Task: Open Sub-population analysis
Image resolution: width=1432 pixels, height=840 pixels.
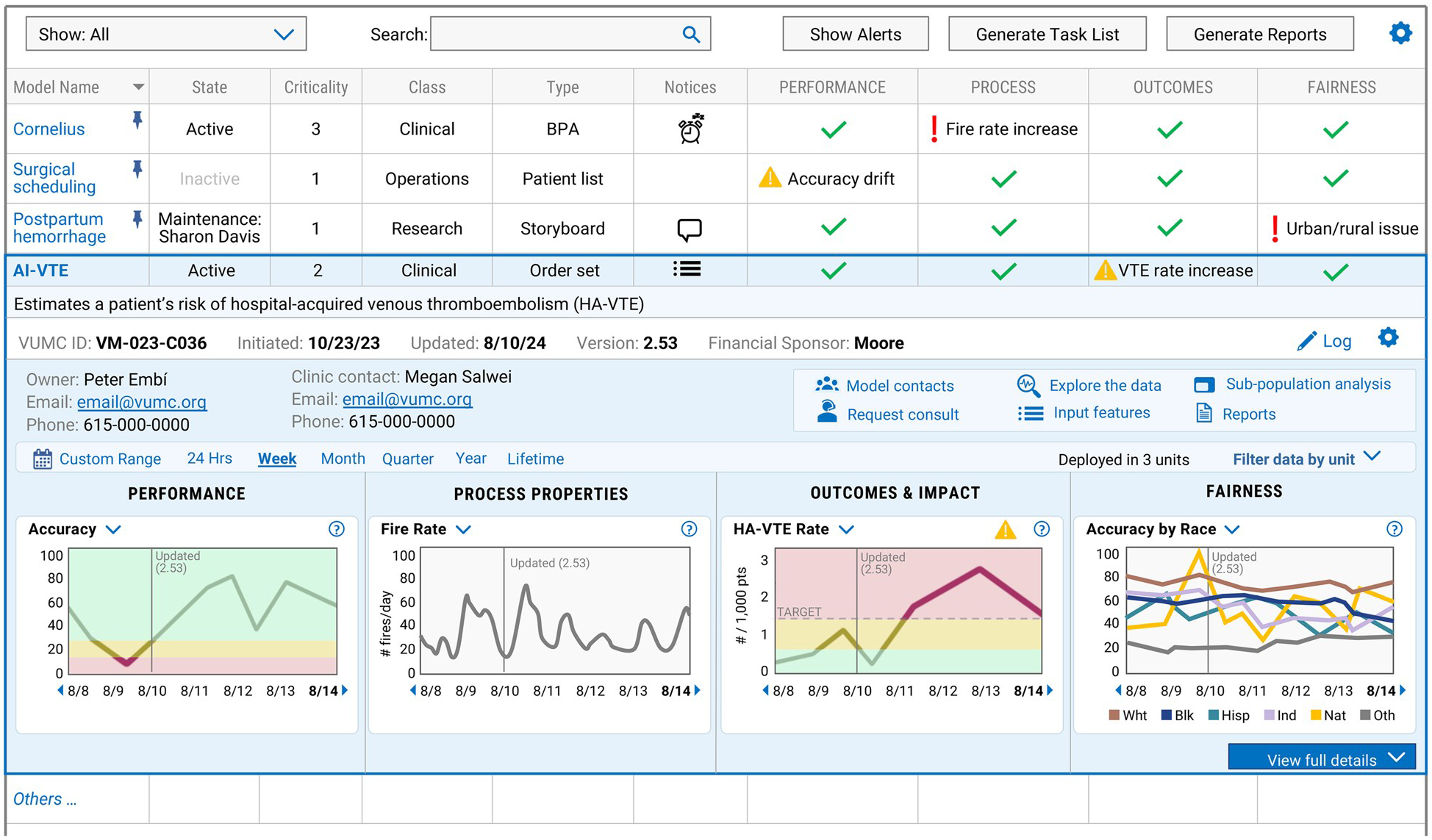Action: (1292, 384)
